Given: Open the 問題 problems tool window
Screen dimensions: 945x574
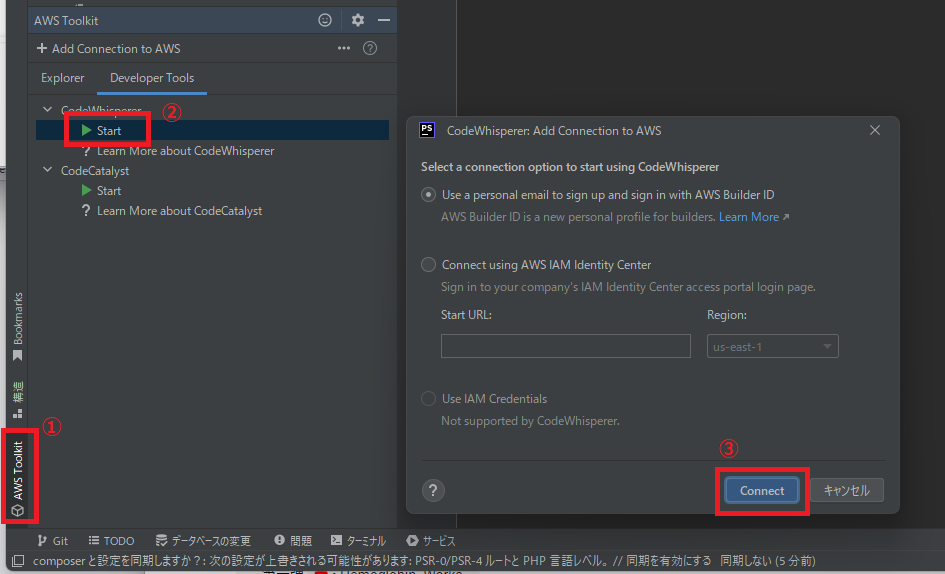Looking at the screenshot, I should 293,541.
